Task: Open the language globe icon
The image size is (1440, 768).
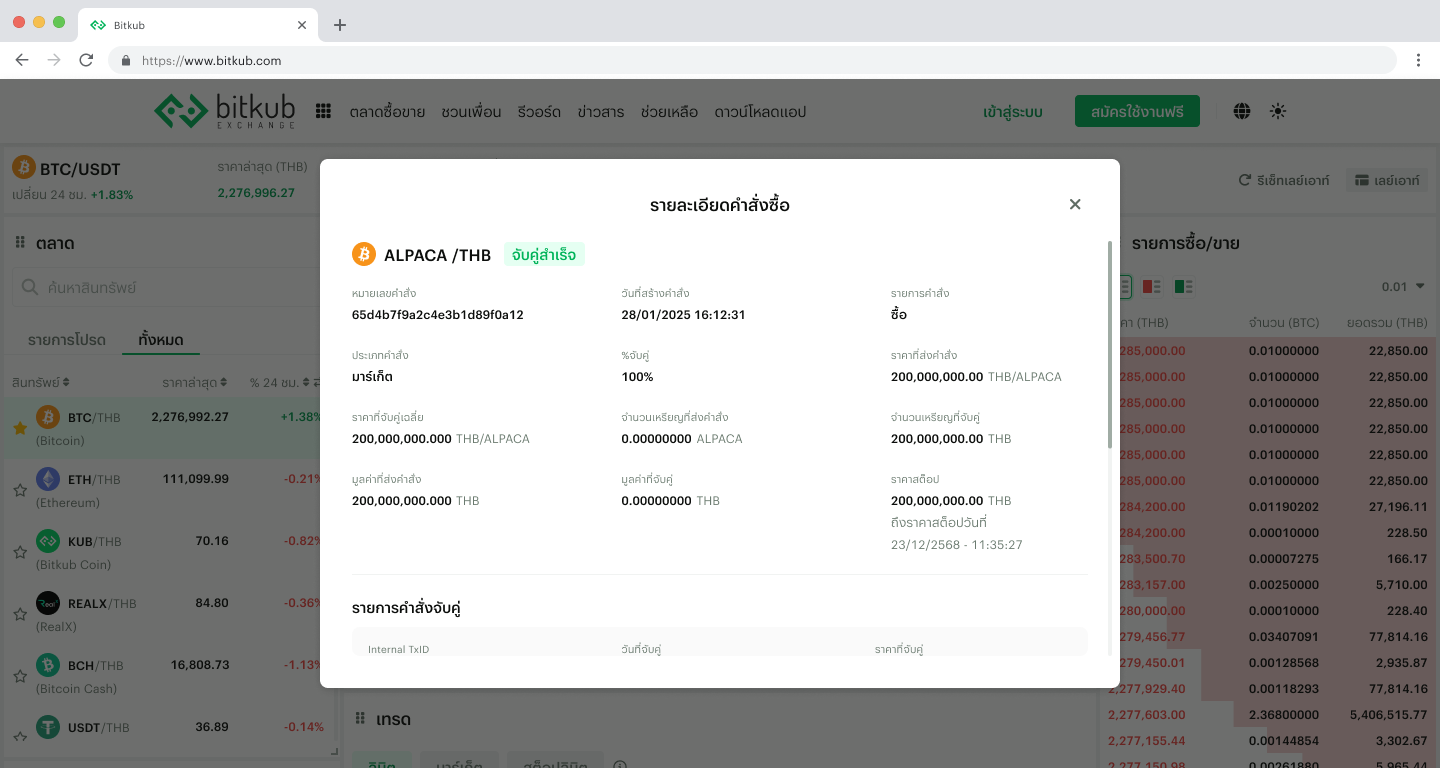Action: (x=1242, y=111)
